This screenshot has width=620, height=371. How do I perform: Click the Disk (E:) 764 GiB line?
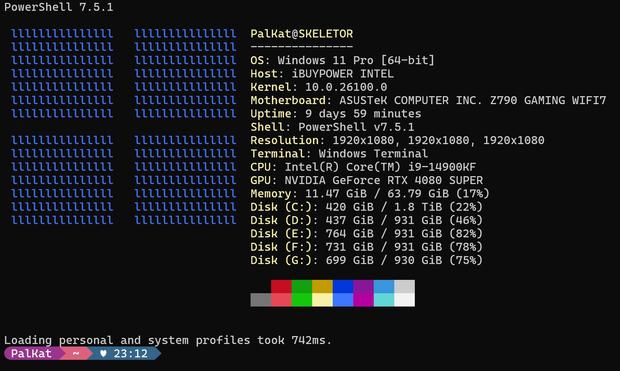point(367,233)
